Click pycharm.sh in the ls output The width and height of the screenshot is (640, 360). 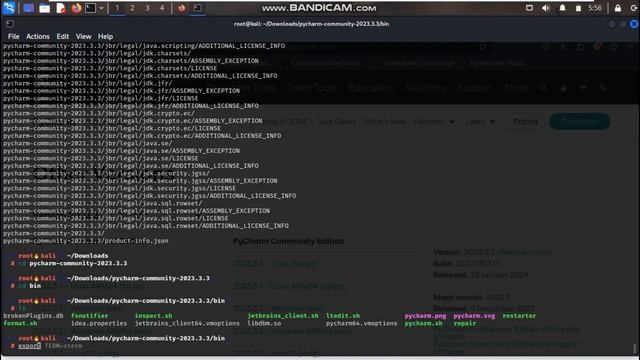click(423, 323)
